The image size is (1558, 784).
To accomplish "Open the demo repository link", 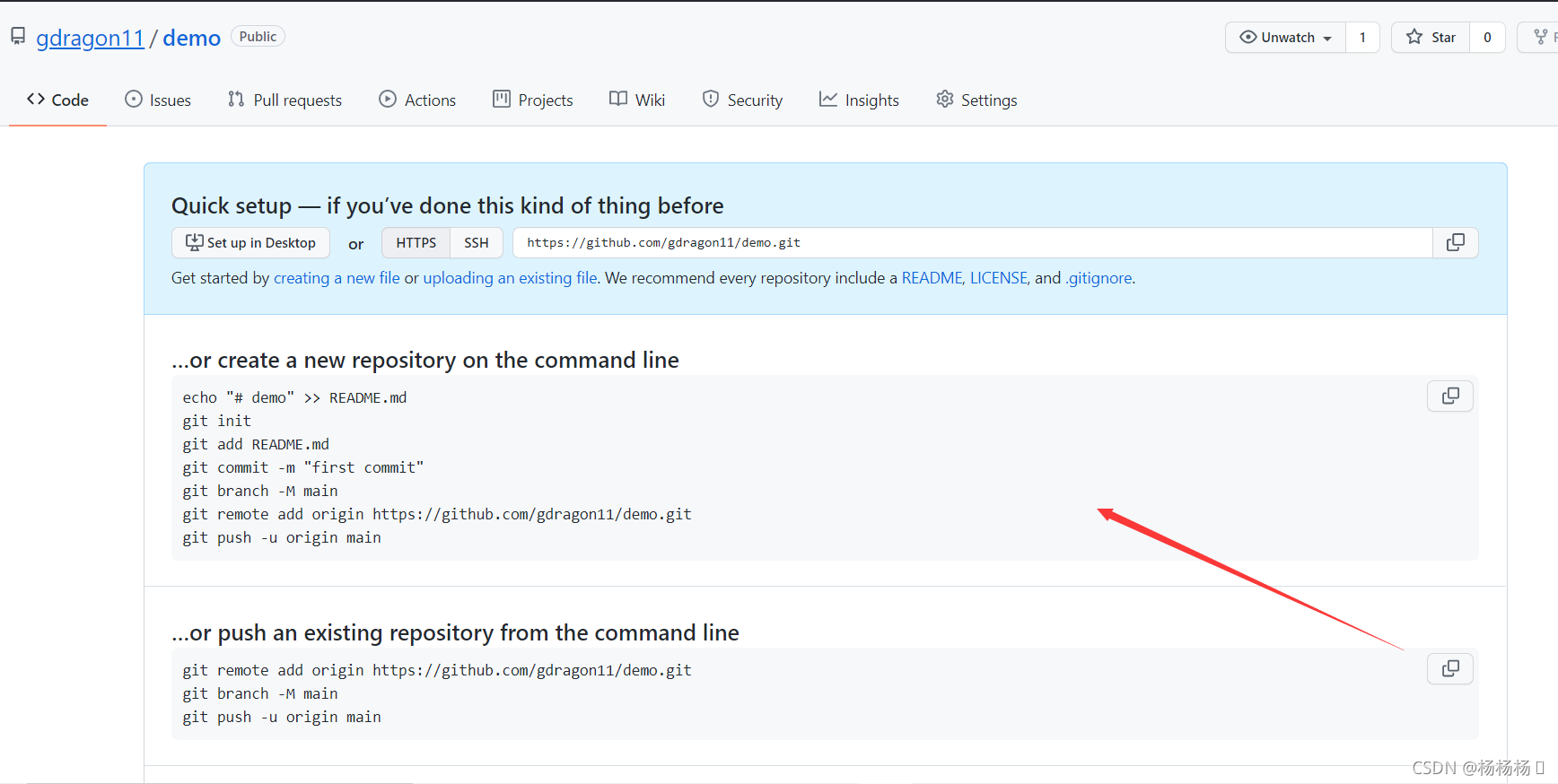I will [x=191, y=38].
